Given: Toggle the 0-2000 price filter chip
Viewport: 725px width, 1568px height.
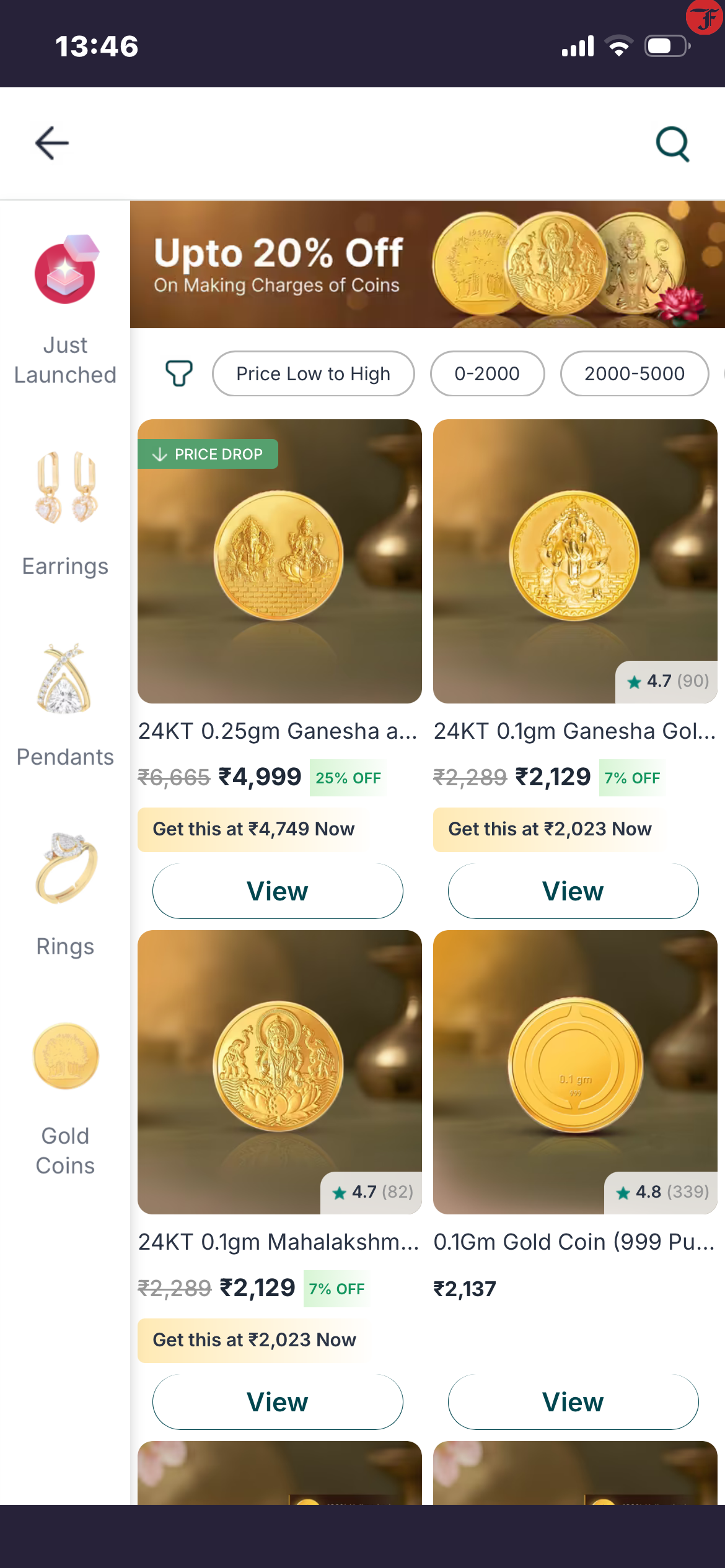Looking at the screenshot, I should (487, 373).
